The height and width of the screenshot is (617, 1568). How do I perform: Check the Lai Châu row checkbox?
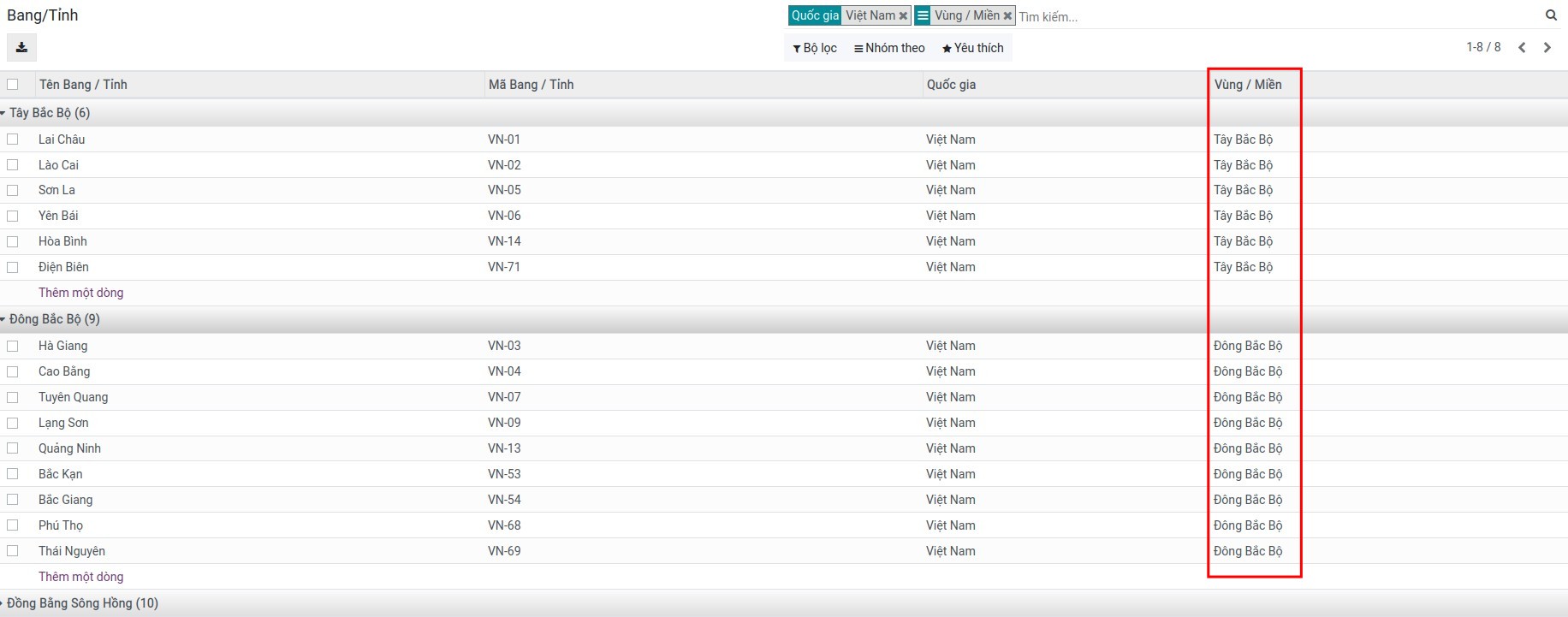[13, 139]
